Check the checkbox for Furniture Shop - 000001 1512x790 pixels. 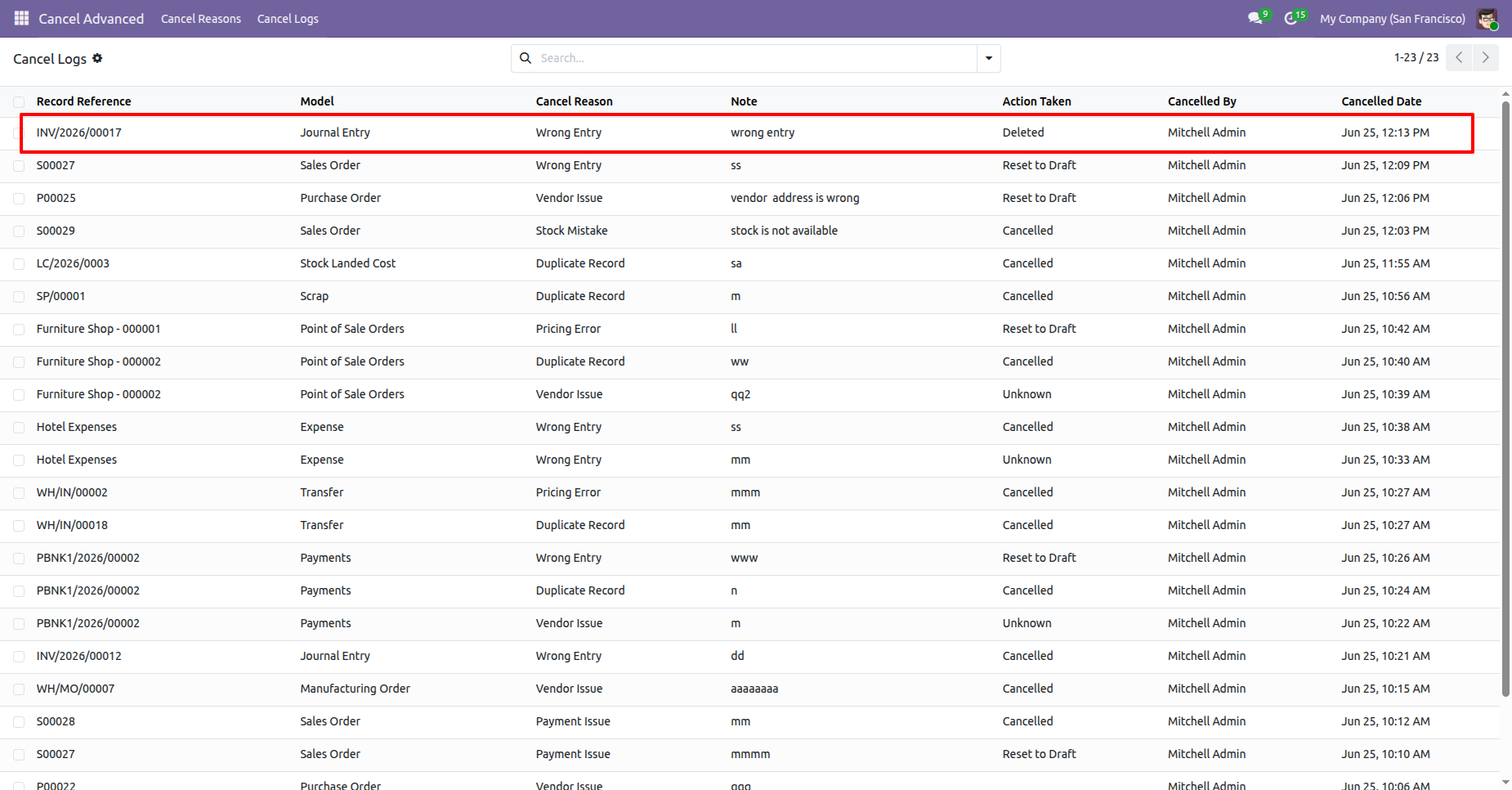[19, 329]
